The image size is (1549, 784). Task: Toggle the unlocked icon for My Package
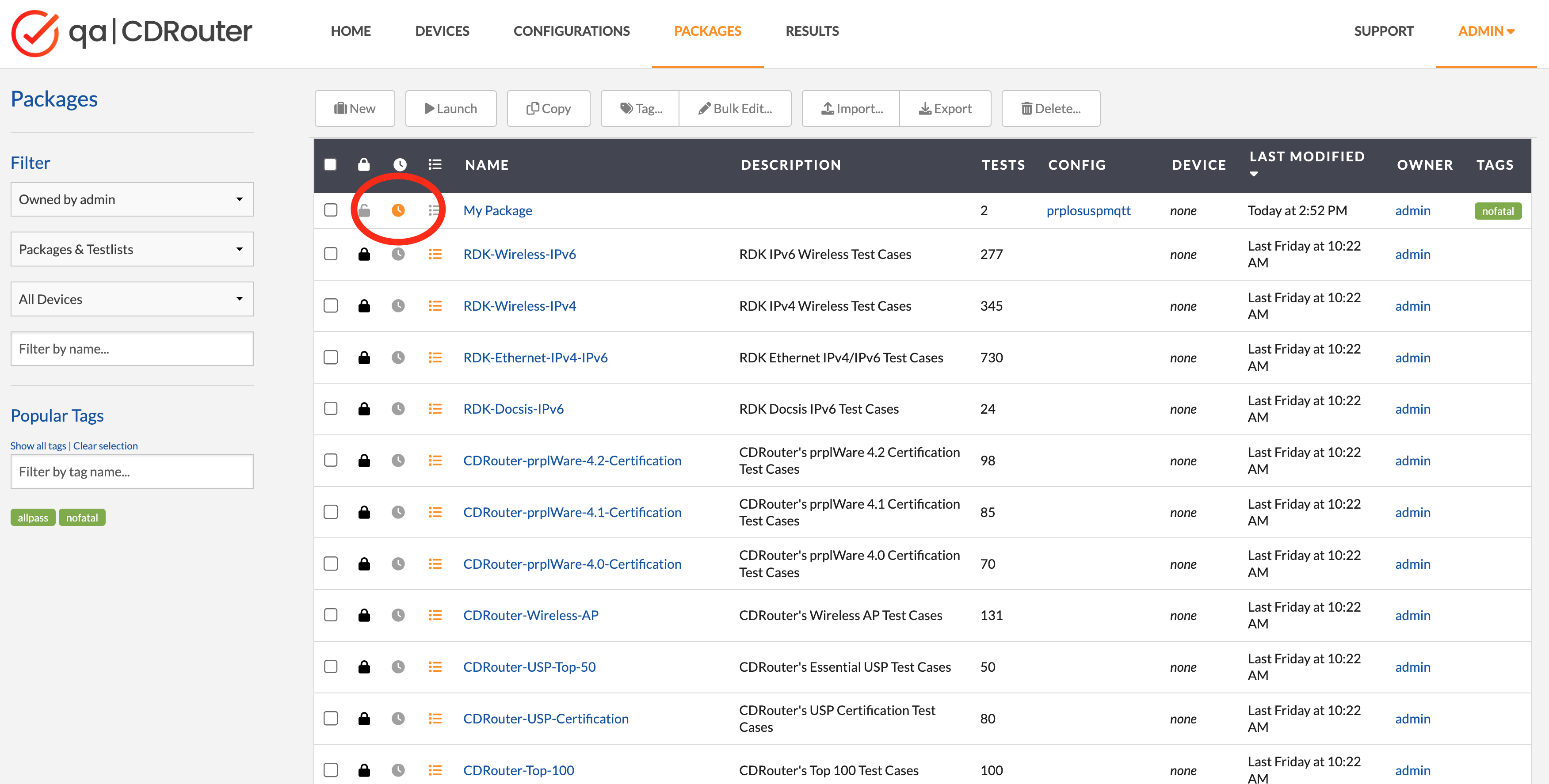[364, 210]
